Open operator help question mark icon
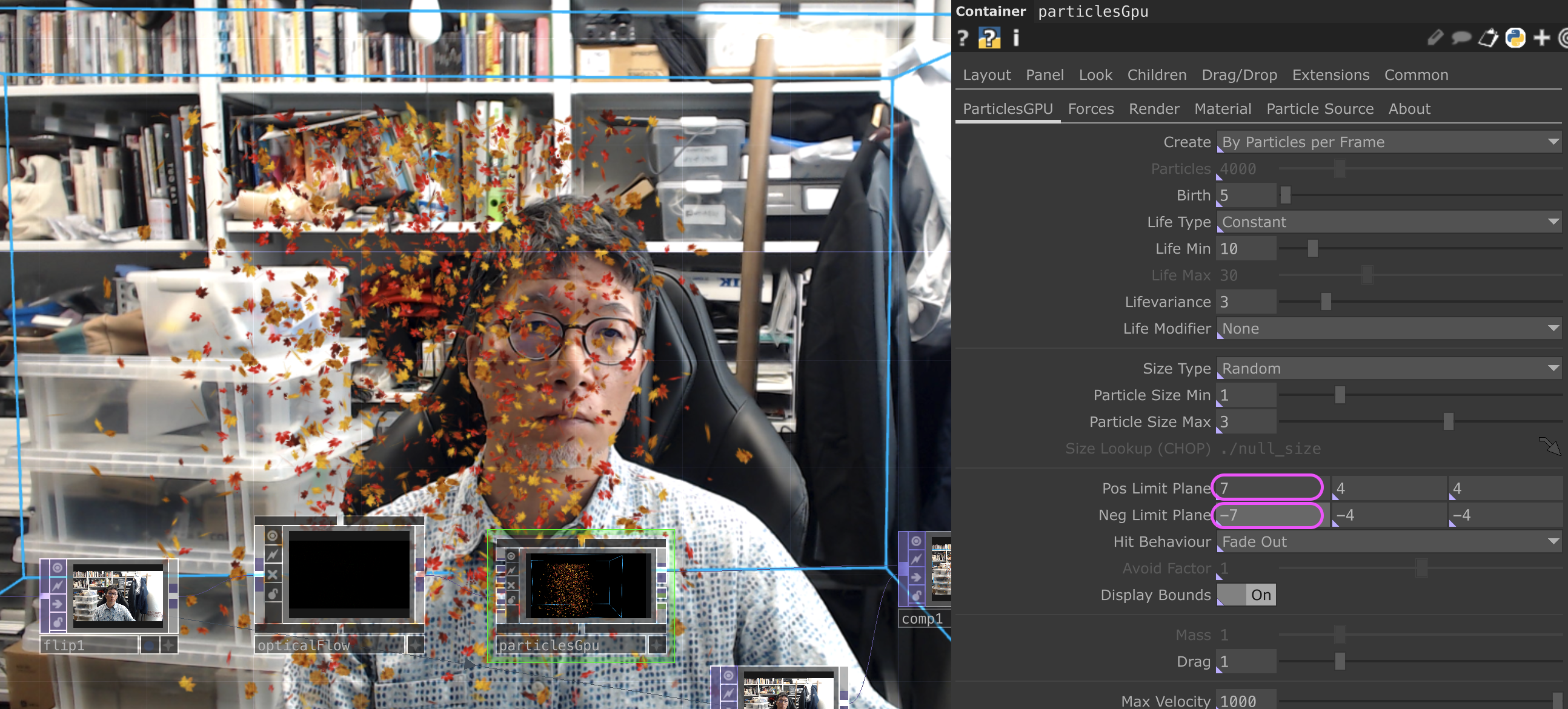The image size is (1568, 709). (962, 38)
